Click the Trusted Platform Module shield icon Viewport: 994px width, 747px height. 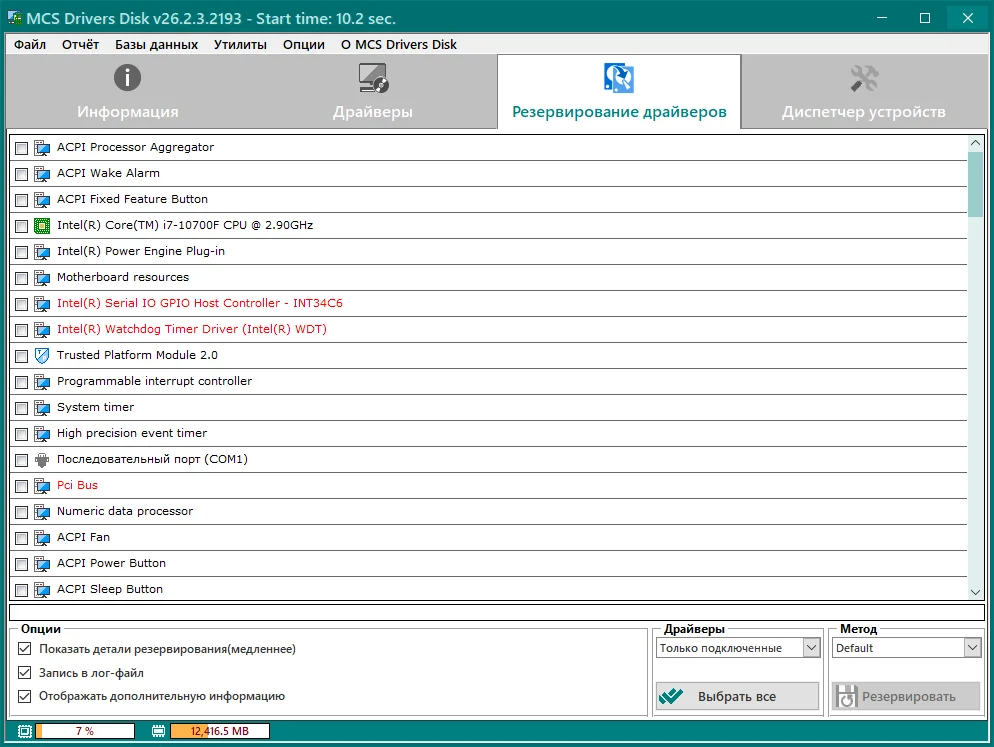(42, 355)
